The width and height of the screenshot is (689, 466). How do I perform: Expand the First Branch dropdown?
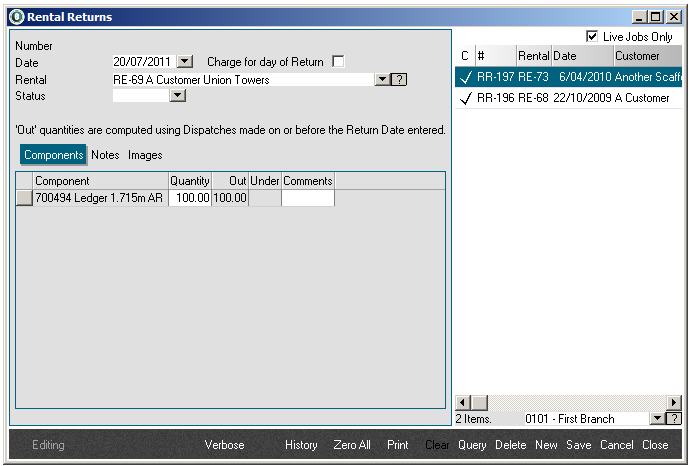(657, 418)
